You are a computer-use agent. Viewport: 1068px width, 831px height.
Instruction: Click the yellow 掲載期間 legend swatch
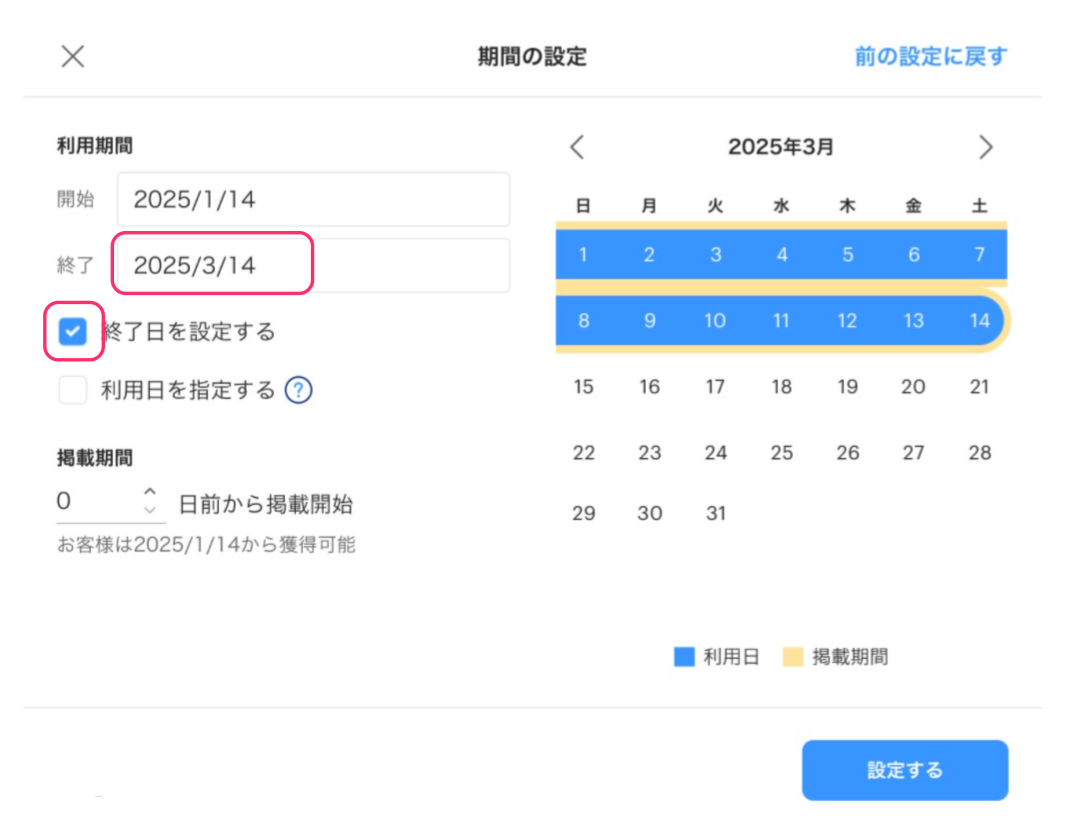(x=793, y=657)
